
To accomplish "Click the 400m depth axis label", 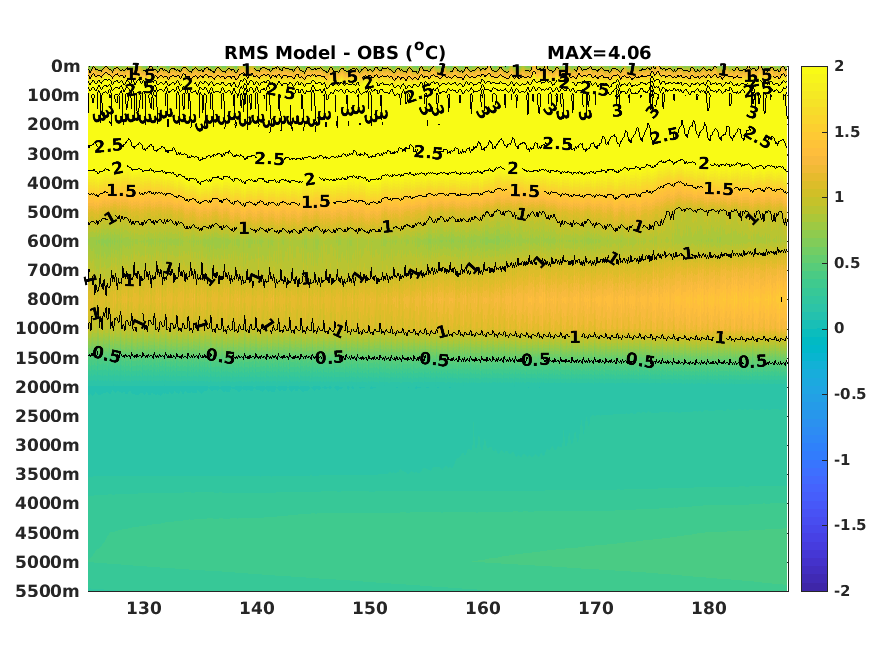I will pyautogui.click(x=54, y=183).
